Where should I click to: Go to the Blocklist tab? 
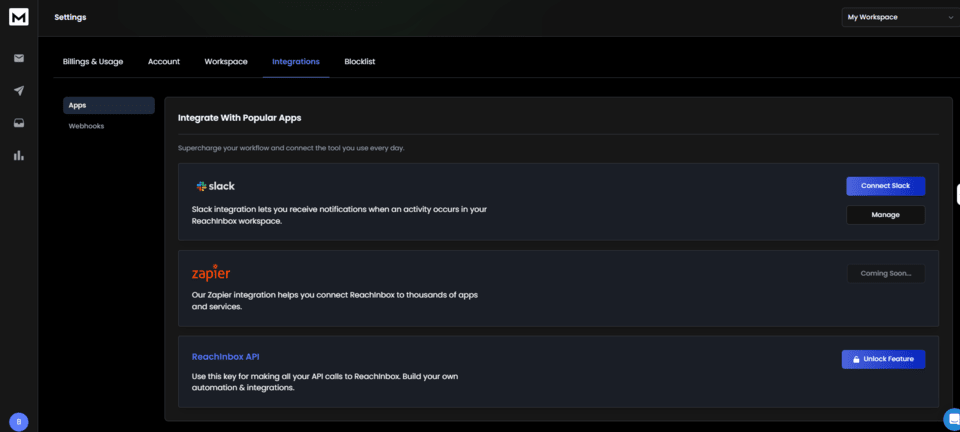[360, 61]
